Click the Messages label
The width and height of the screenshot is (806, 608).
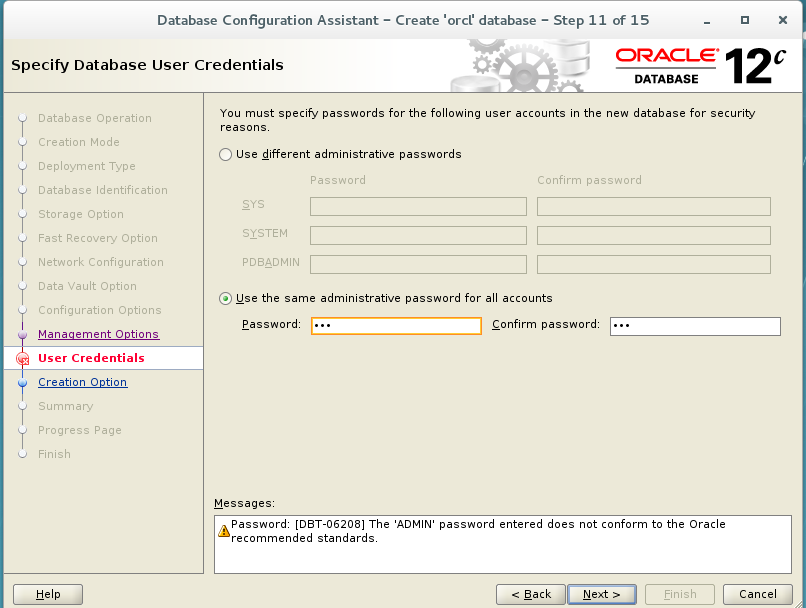(244, 504)
